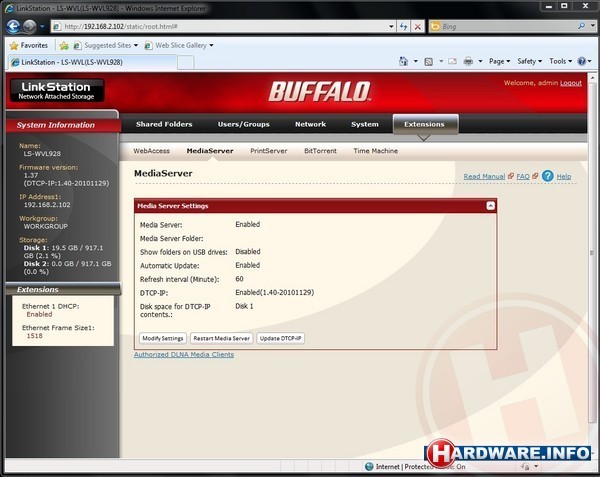Click the browser Forward arrow button
600x477 pixels.
coord(29,26)
